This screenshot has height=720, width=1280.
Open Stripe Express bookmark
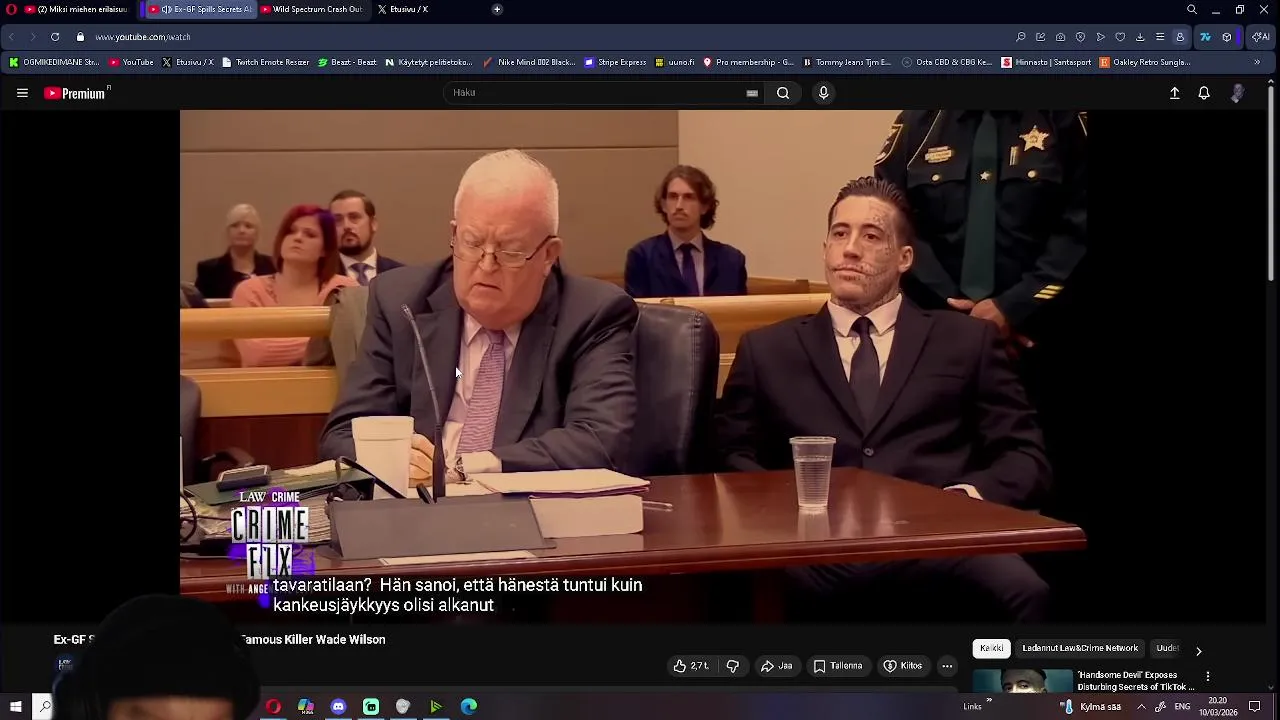(x=615, y=62)
